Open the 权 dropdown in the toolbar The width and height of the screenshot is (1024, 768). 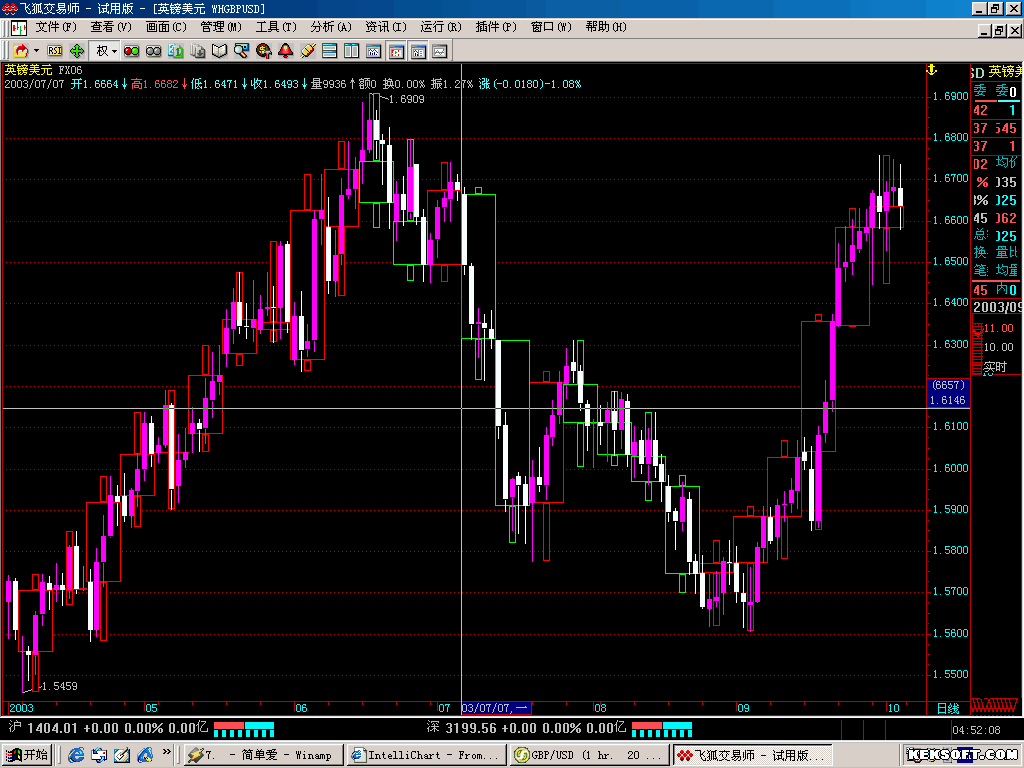[106, 51]
